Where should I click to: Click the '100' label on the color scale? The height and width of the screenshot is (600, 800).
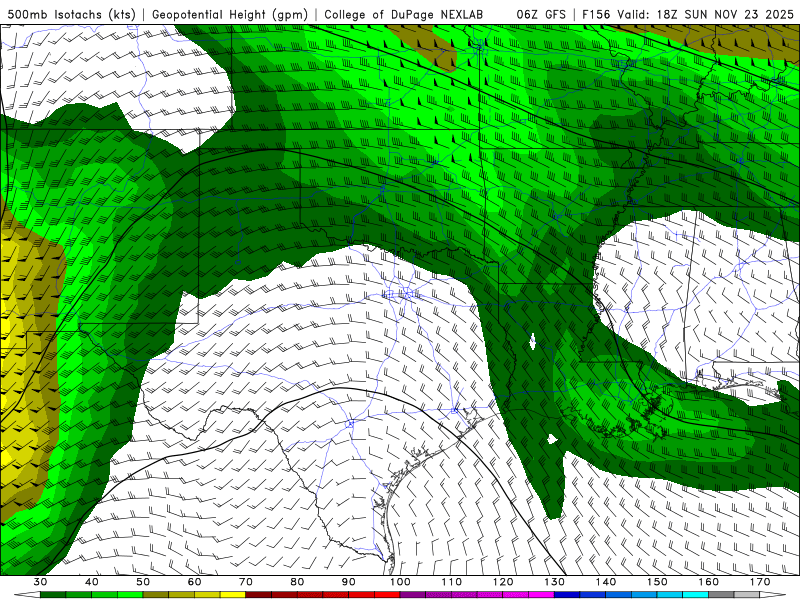(401, 582)
